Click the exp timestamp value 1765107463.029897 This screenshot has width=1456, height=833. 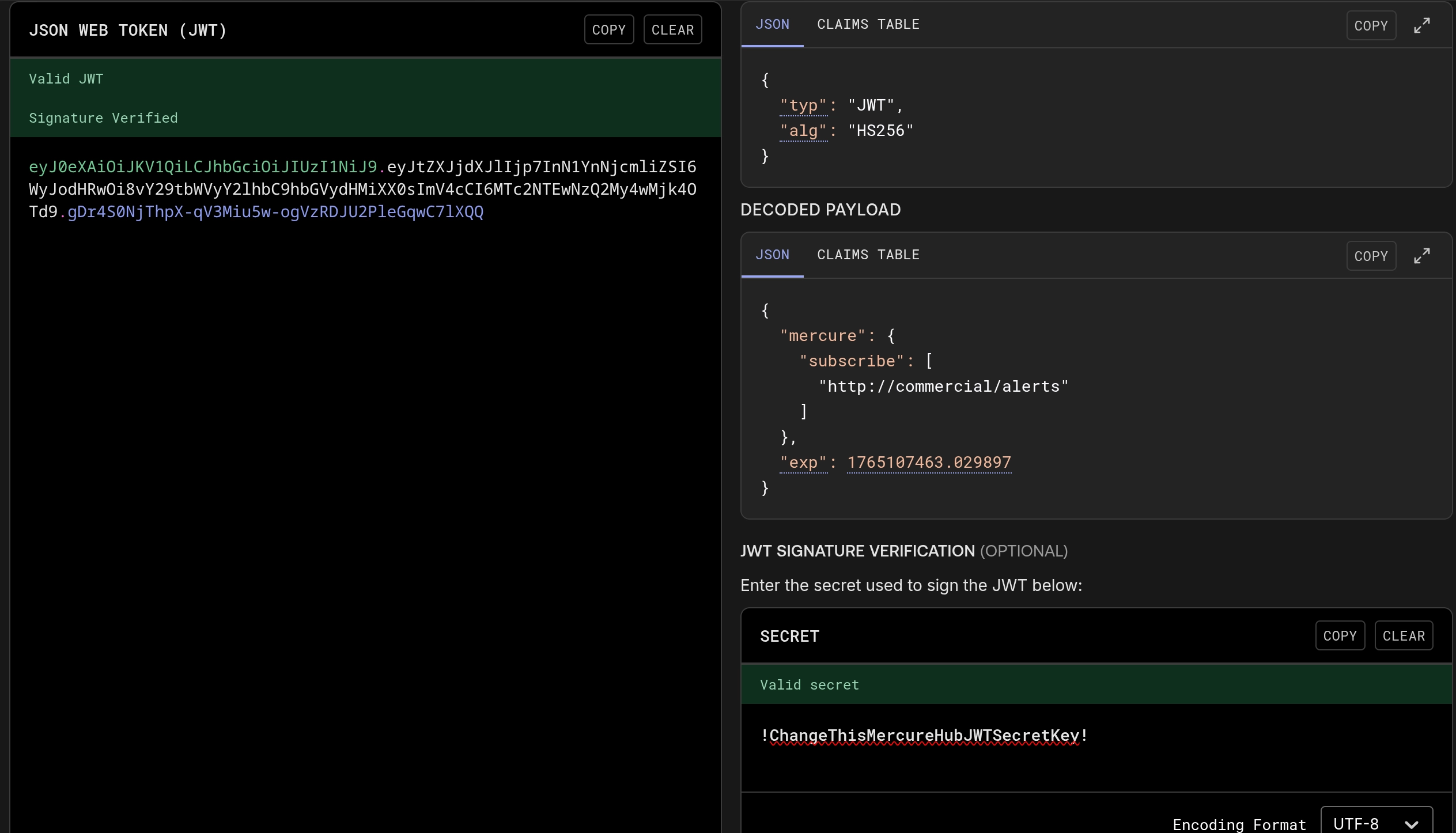coord(929,463)
